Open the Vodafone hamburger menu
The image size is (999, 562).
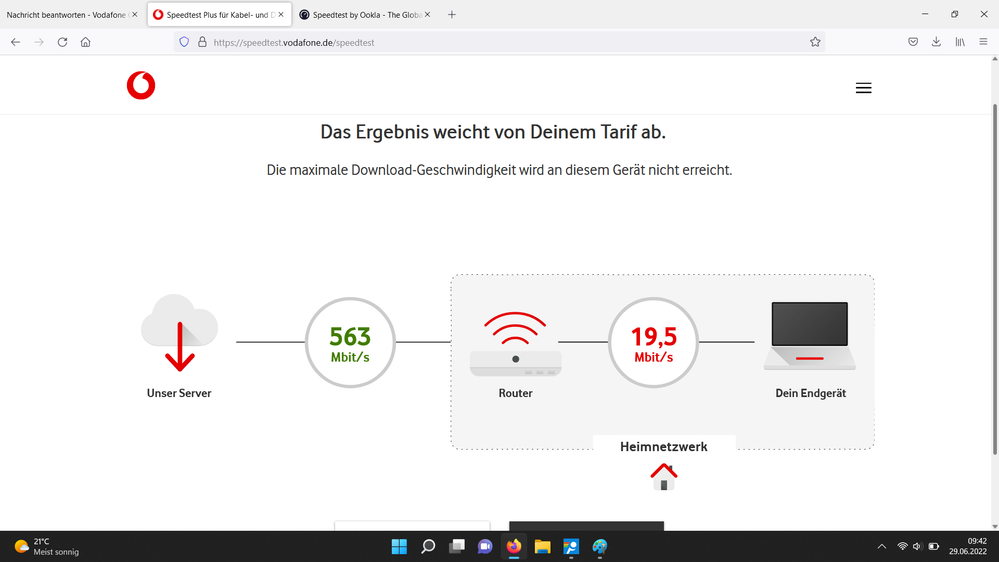[863, 88]
